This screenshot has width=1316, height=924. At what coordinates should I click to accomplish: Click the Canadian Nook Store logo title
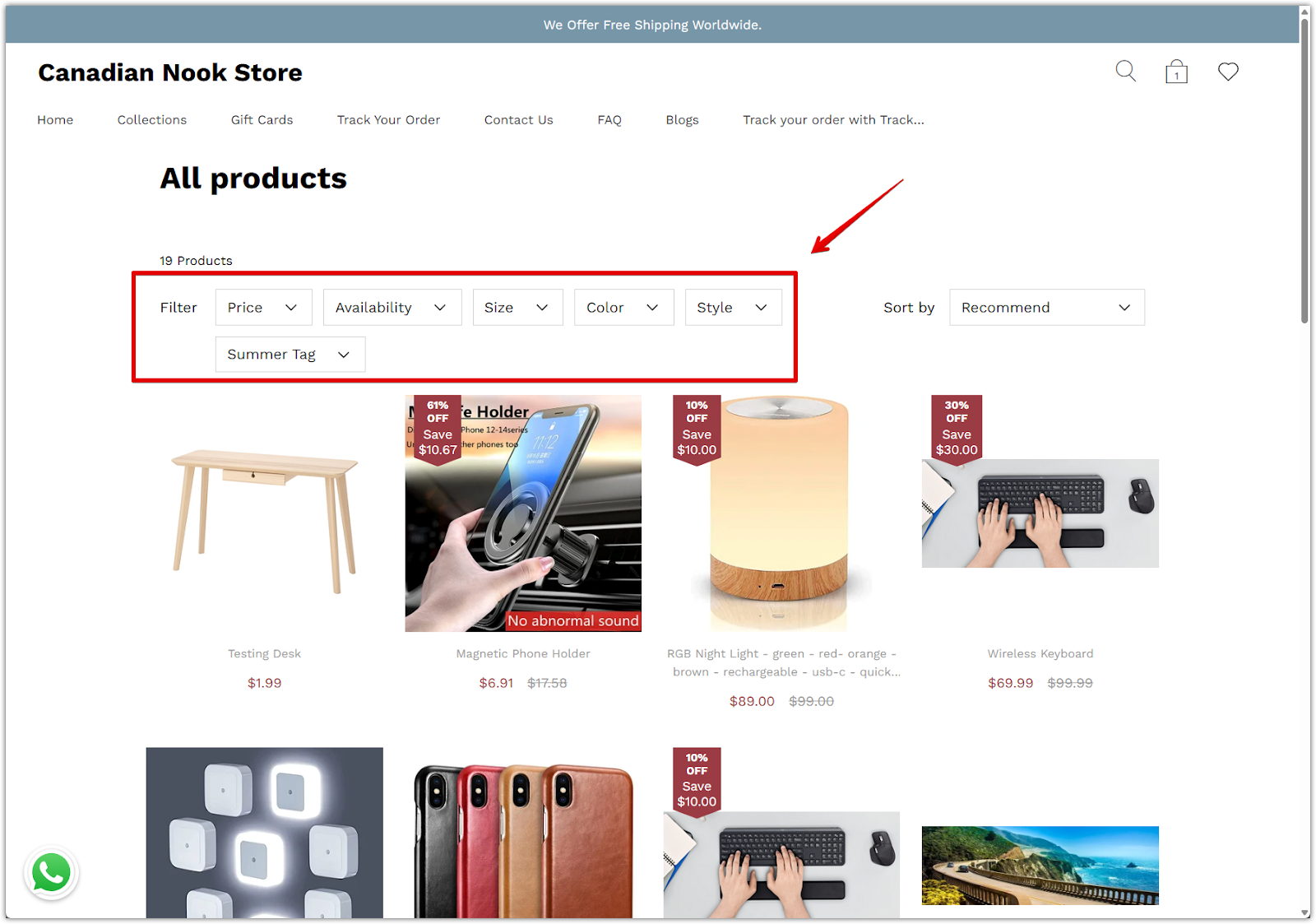[x=170, y=72]
